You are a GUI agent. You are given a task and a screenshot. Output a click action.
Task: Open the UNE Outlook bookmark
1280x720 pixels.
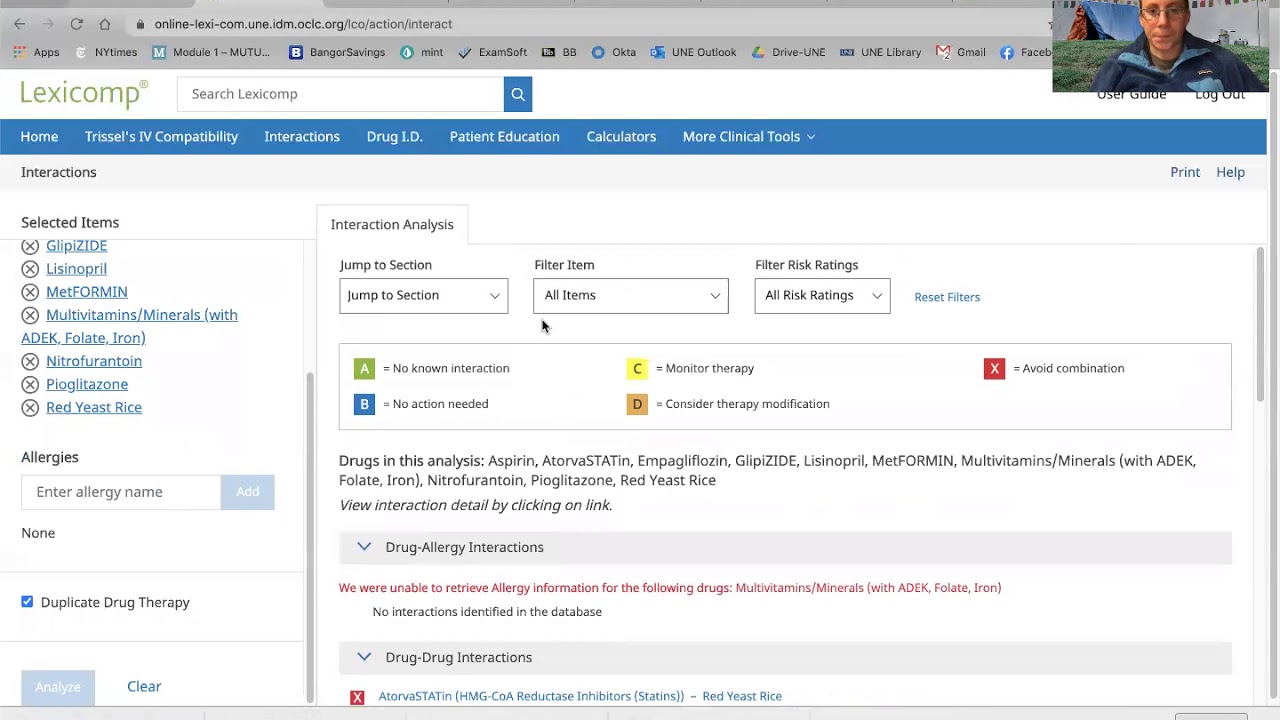click(x=693, y=52)
